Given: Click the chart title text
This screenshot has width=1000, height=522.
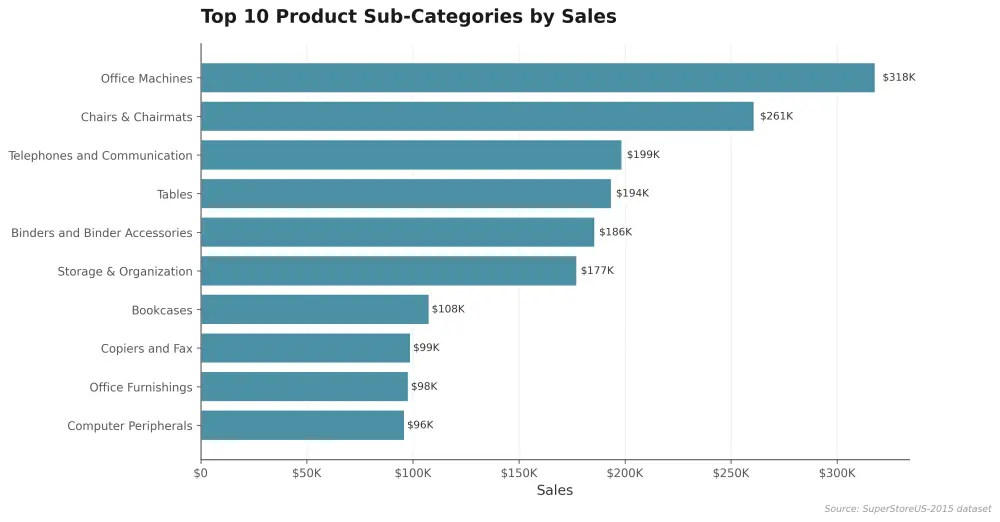Looking at the screenshot, I should [x=409, y=17].
